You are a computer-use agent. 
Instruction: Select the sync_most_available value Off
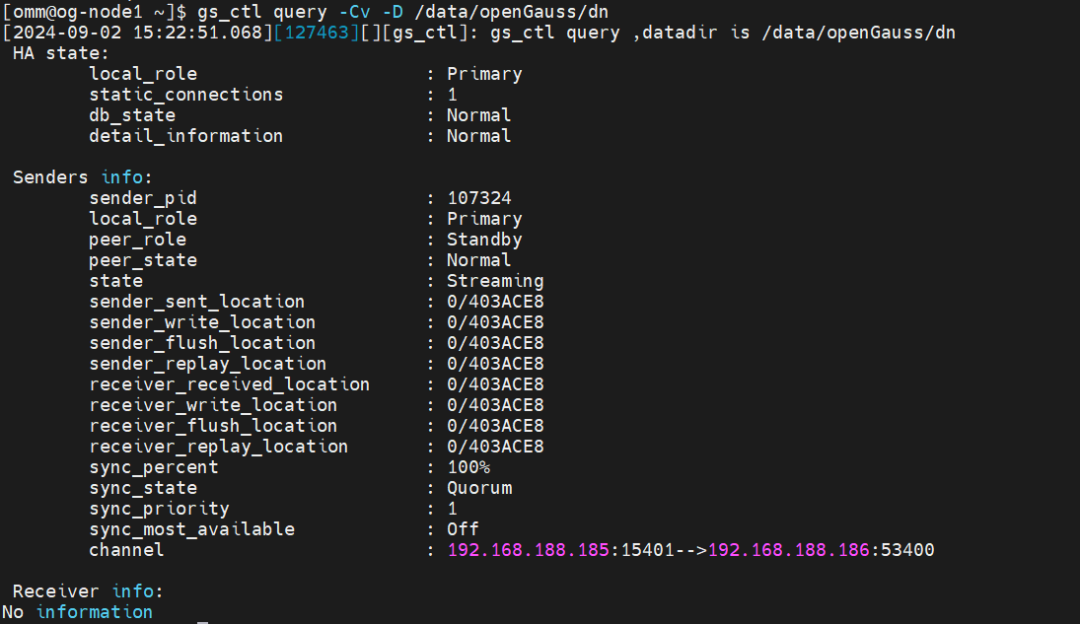pyautogui.click(x=463, y=529)
